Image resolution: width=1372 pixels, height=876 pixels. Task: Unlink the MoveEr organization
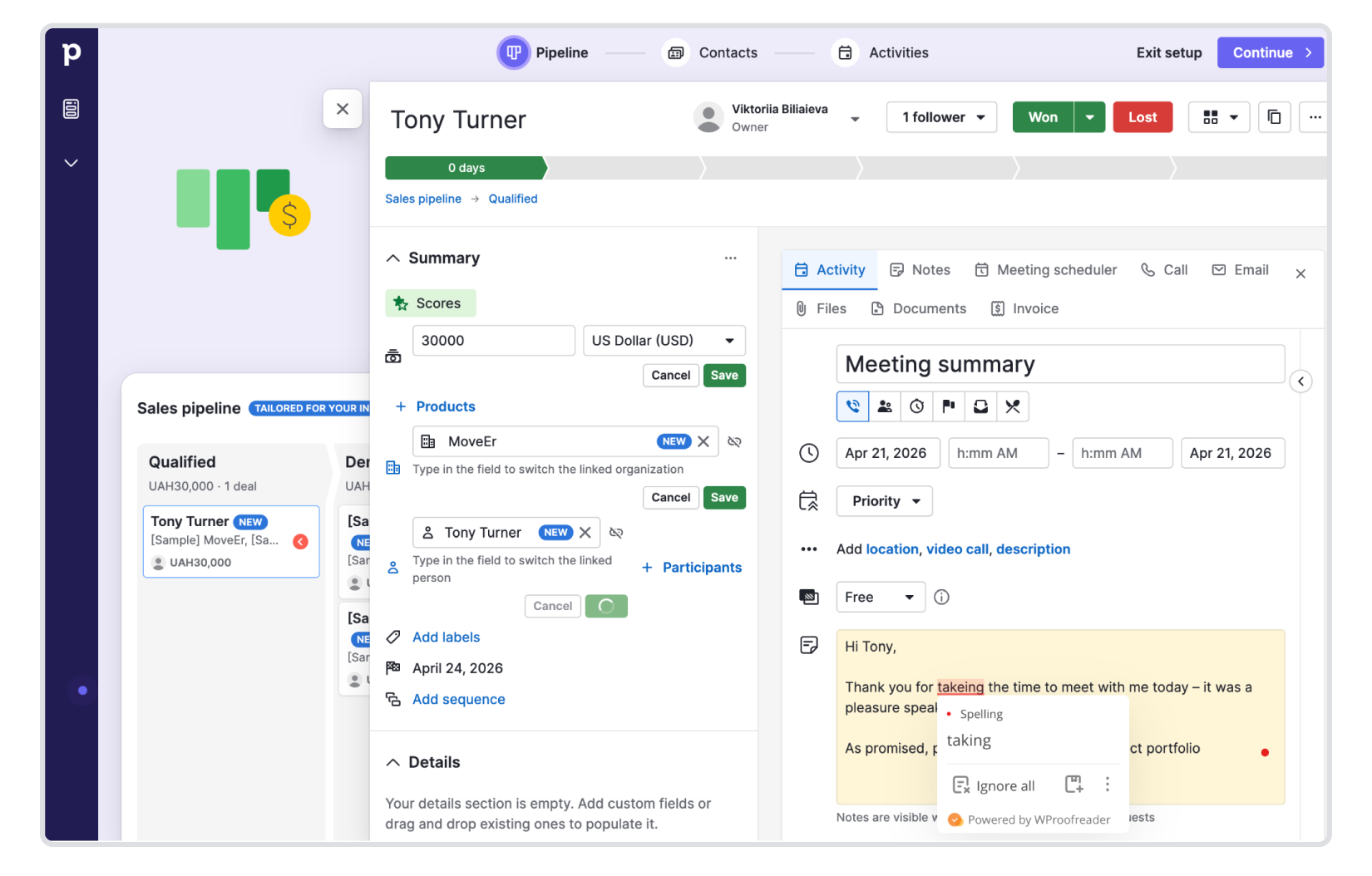[x=734, y=441]
